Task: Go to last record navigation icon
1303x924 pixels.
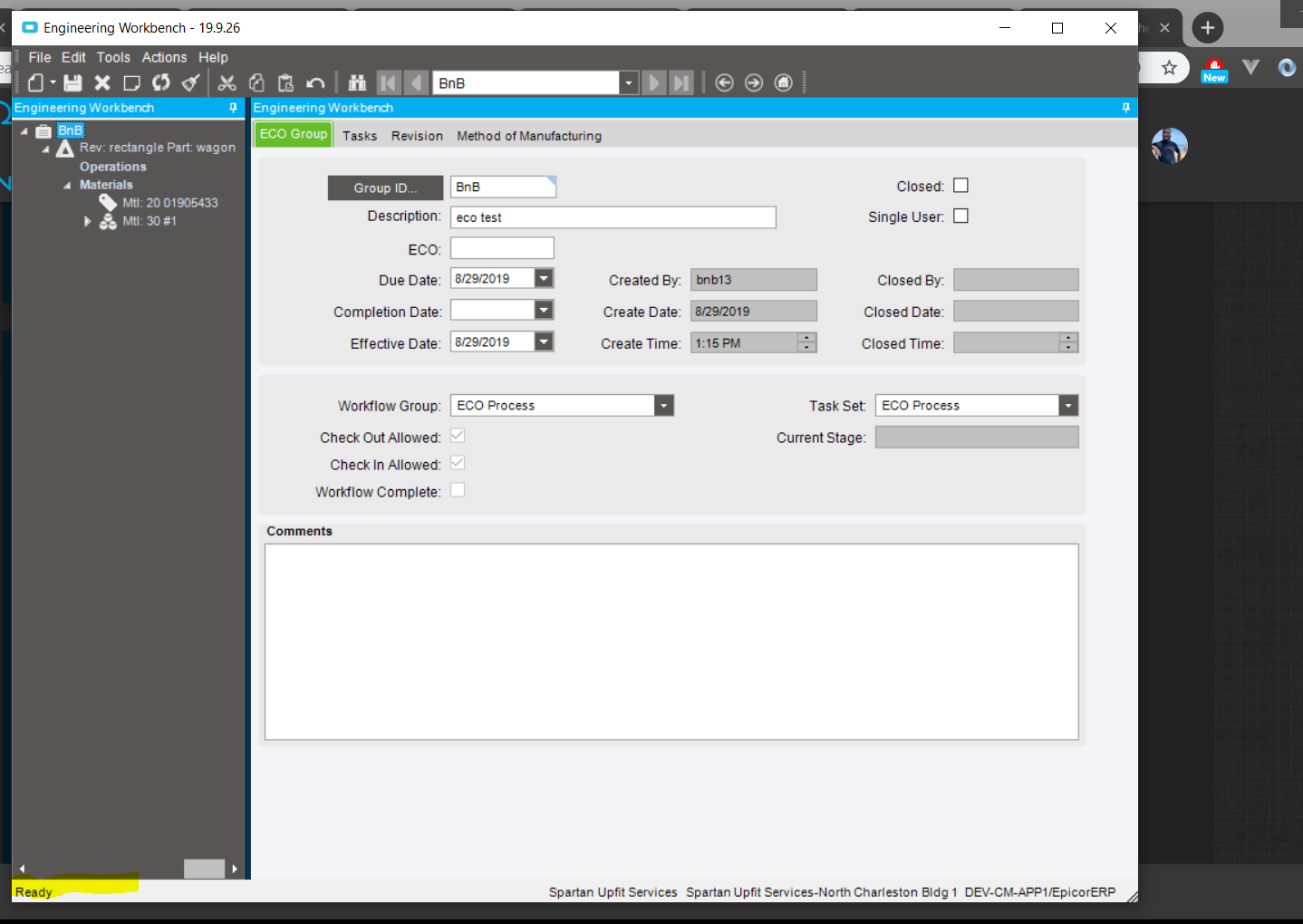Action: pos(681,82)
